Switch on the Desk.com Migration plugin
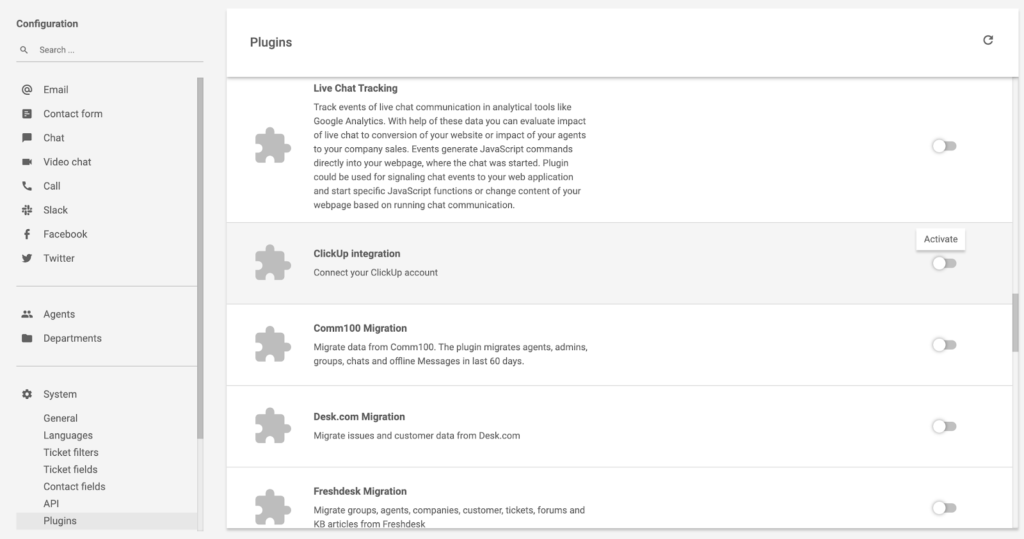The image size is (1024, 539). (944, 426)
